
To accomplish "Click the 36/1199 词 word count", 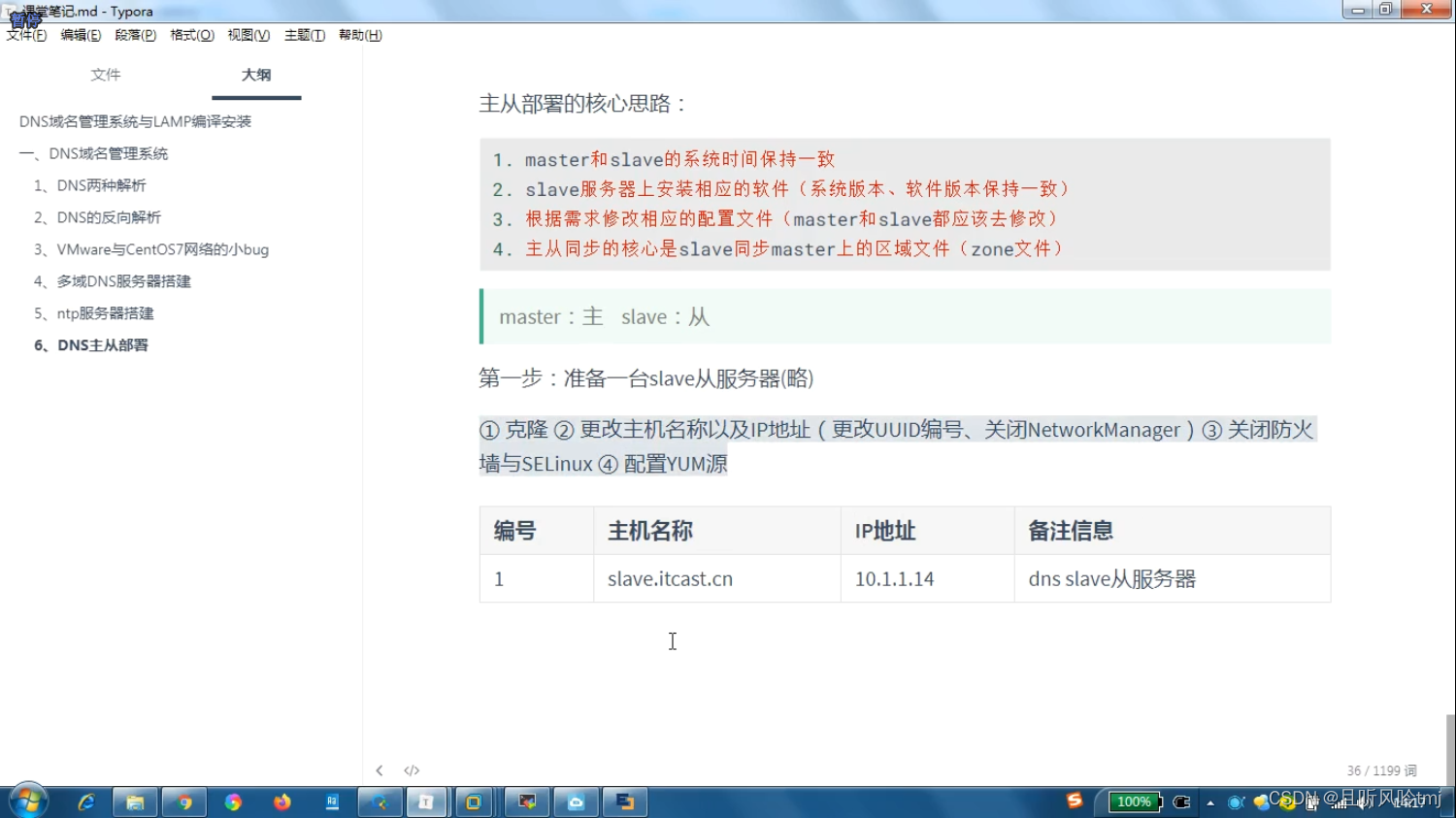I will (1382, 769).
